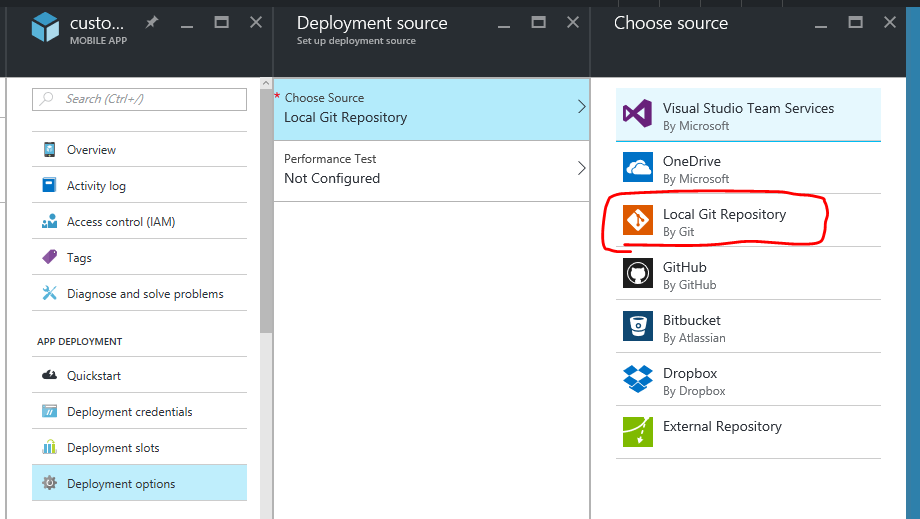Click the Bitbucket bucket icon
The width and height of the screenshot is (920, 519).
(x=638, y=326)
